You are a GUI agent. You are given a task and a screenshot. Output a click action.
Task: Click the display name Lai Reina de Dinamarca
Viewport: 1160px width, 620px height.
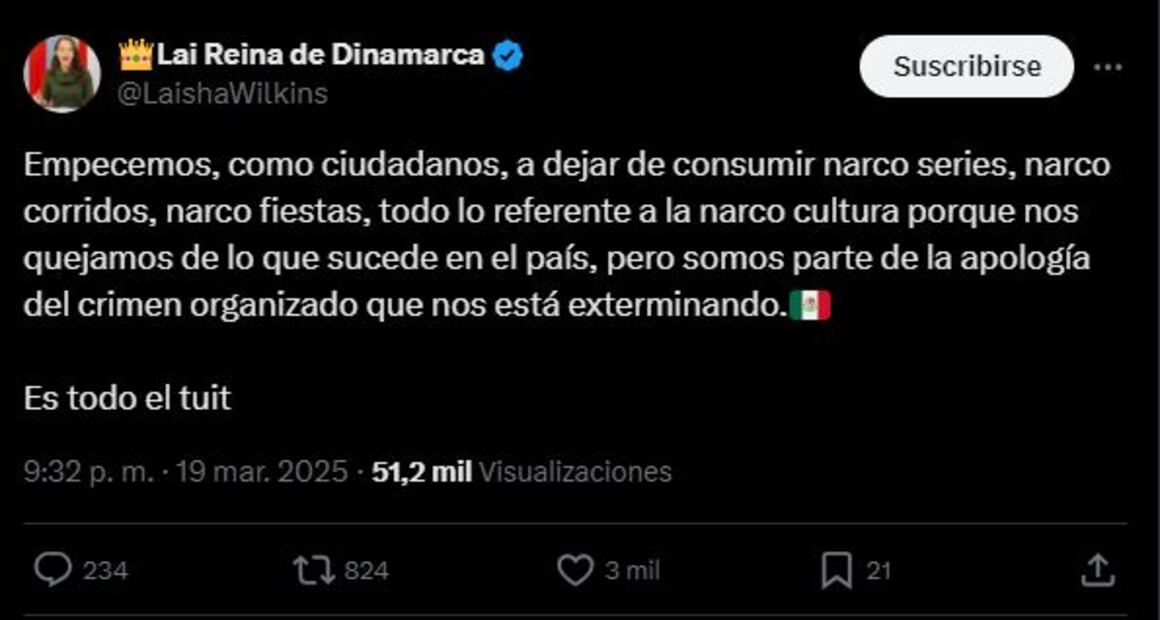[x=320, y=55]
